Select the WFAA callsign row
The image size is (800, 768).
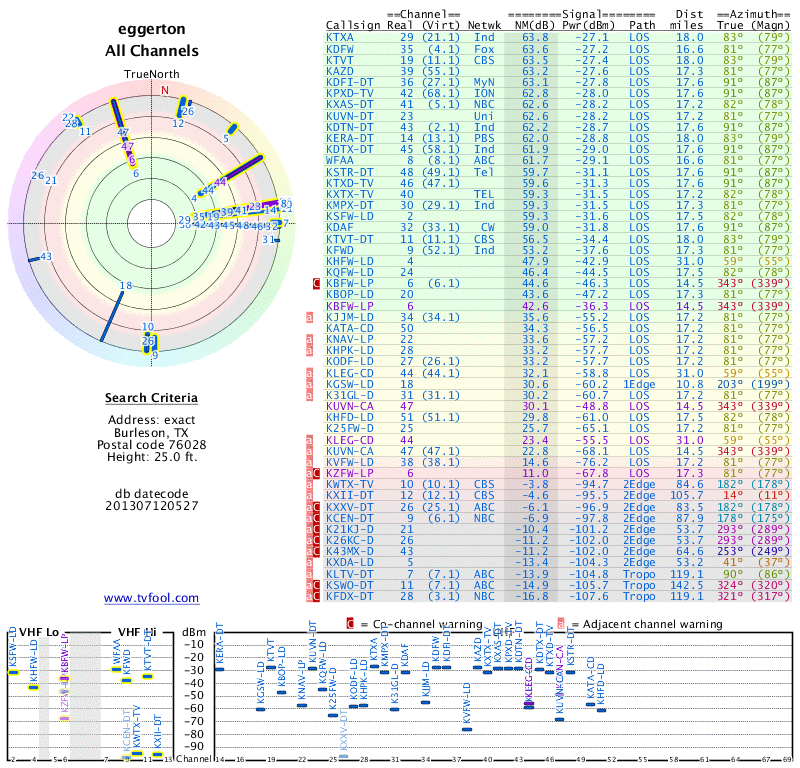click(339, 159)
